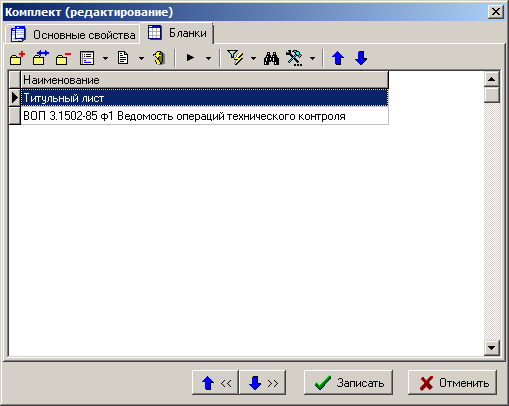The height and width of the screenshot is (406, 509).
Task: Click the yellow exit door icon
Action: pos(160,58)
